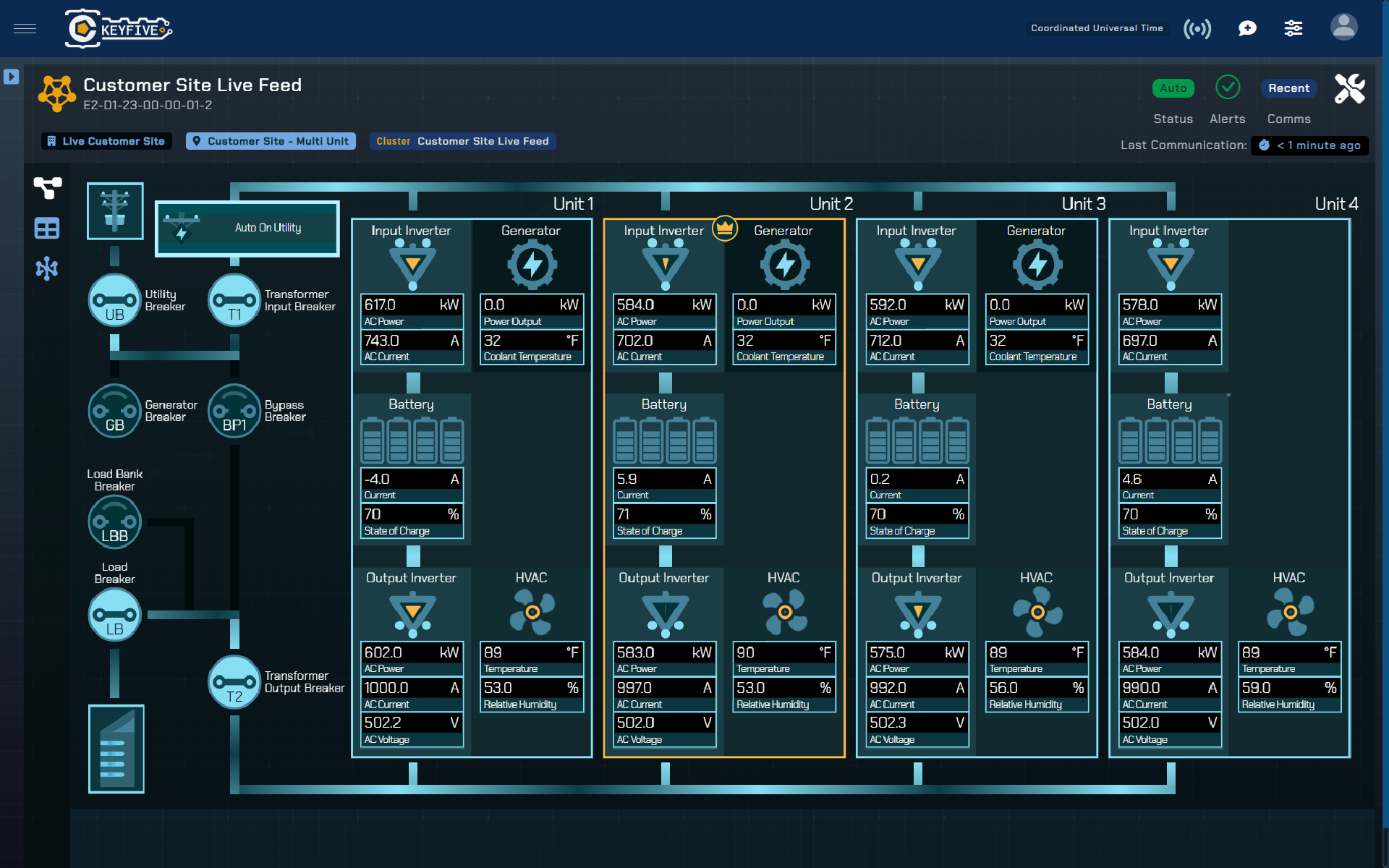Toggle the Generator Breaker GB
Image resolution: width=1389 pixels, height=868 pixels.
pos(114,411)
